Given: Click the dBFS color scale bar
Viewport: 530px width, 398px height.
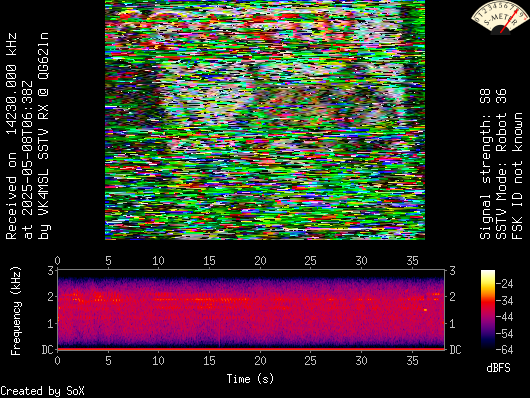Looking at the screenshot, I should (x=488, y=309).
